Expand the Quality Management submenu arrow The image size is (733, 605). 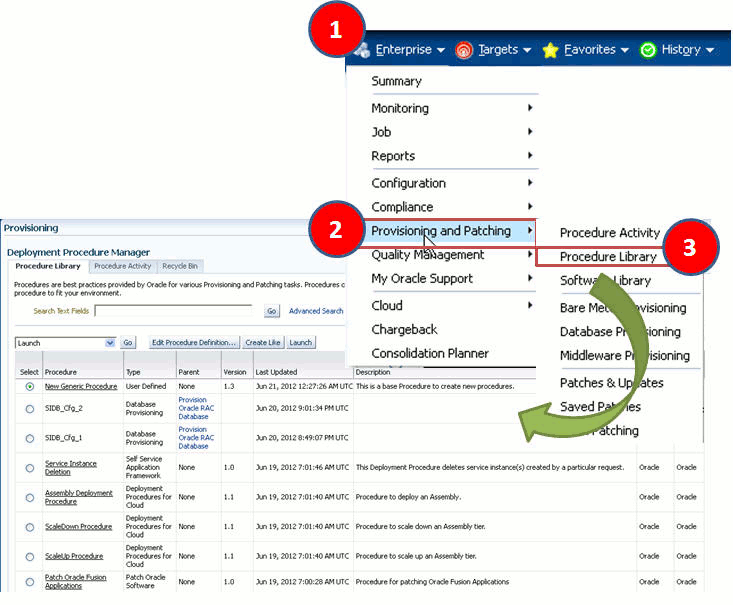pyautogui.click(x=530, y=254)
